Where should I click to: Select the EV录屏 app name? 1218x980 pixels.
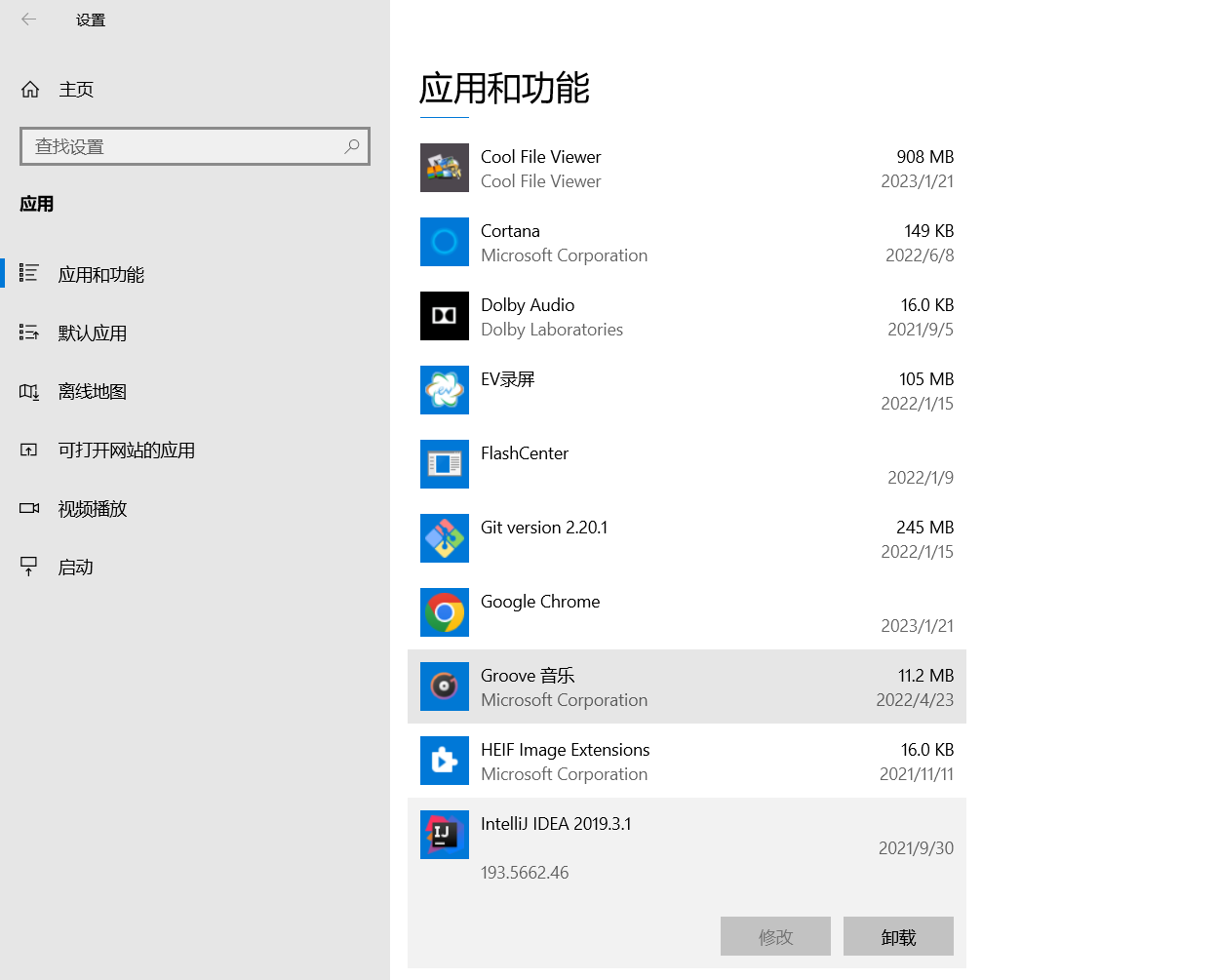click(508, 379)
